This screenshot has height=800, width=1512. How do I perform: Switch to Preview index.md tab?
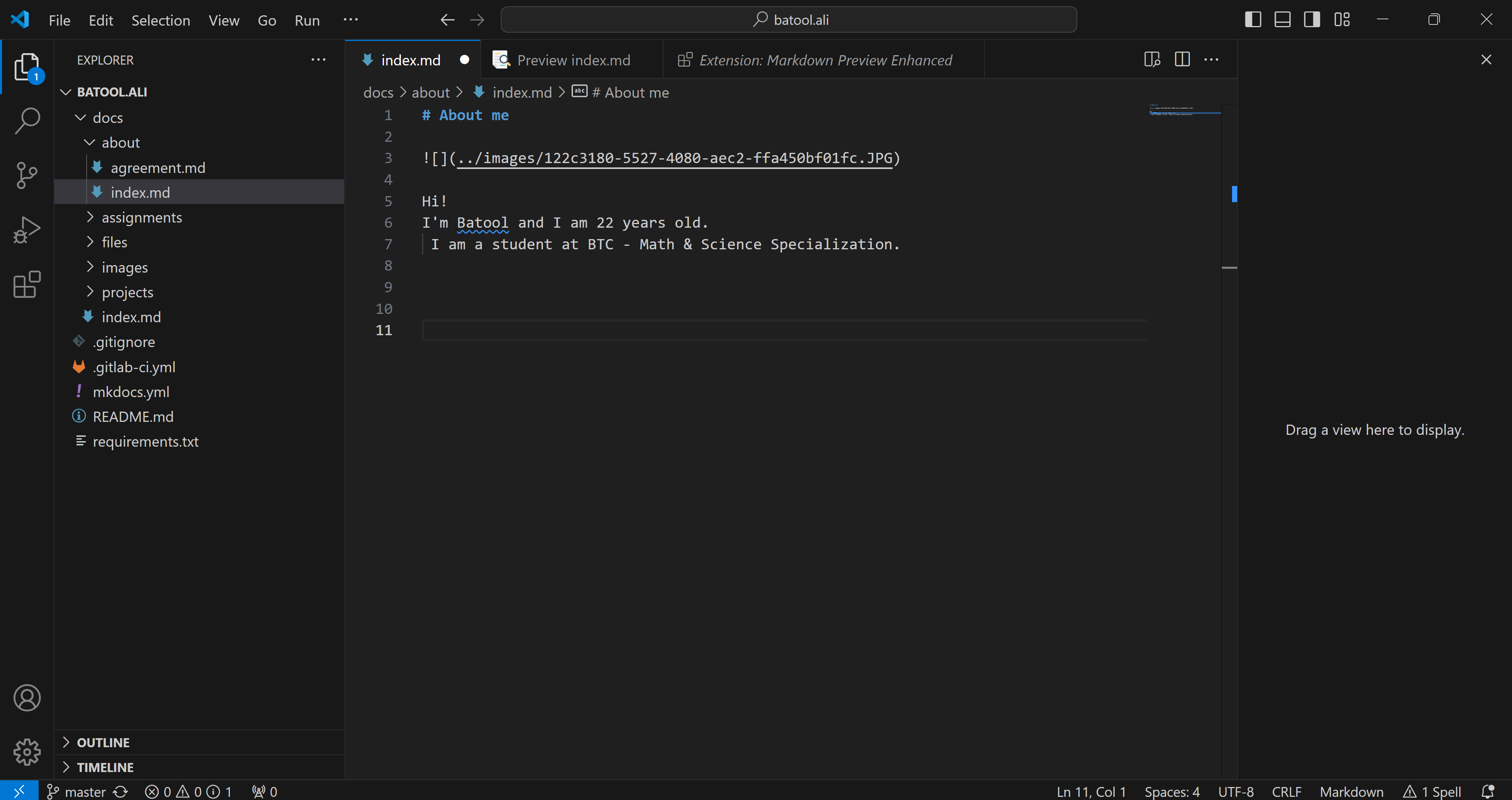point(572,60)
